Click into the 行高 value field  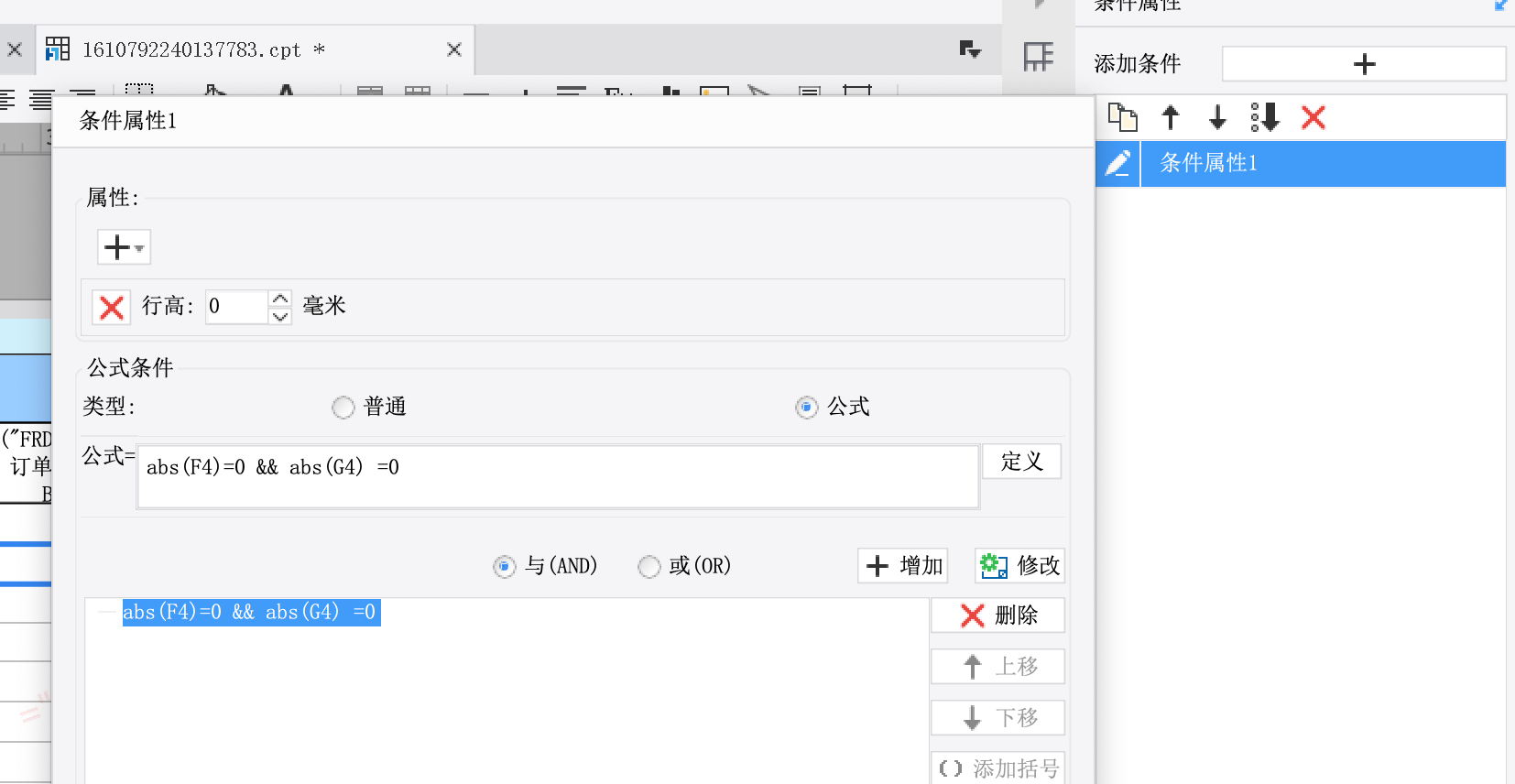tap(237, 307)
